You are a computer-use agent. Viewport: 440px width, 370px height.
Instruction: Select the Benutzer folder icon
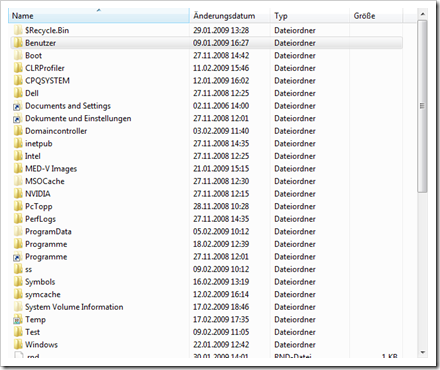click(x=18, y=43)
